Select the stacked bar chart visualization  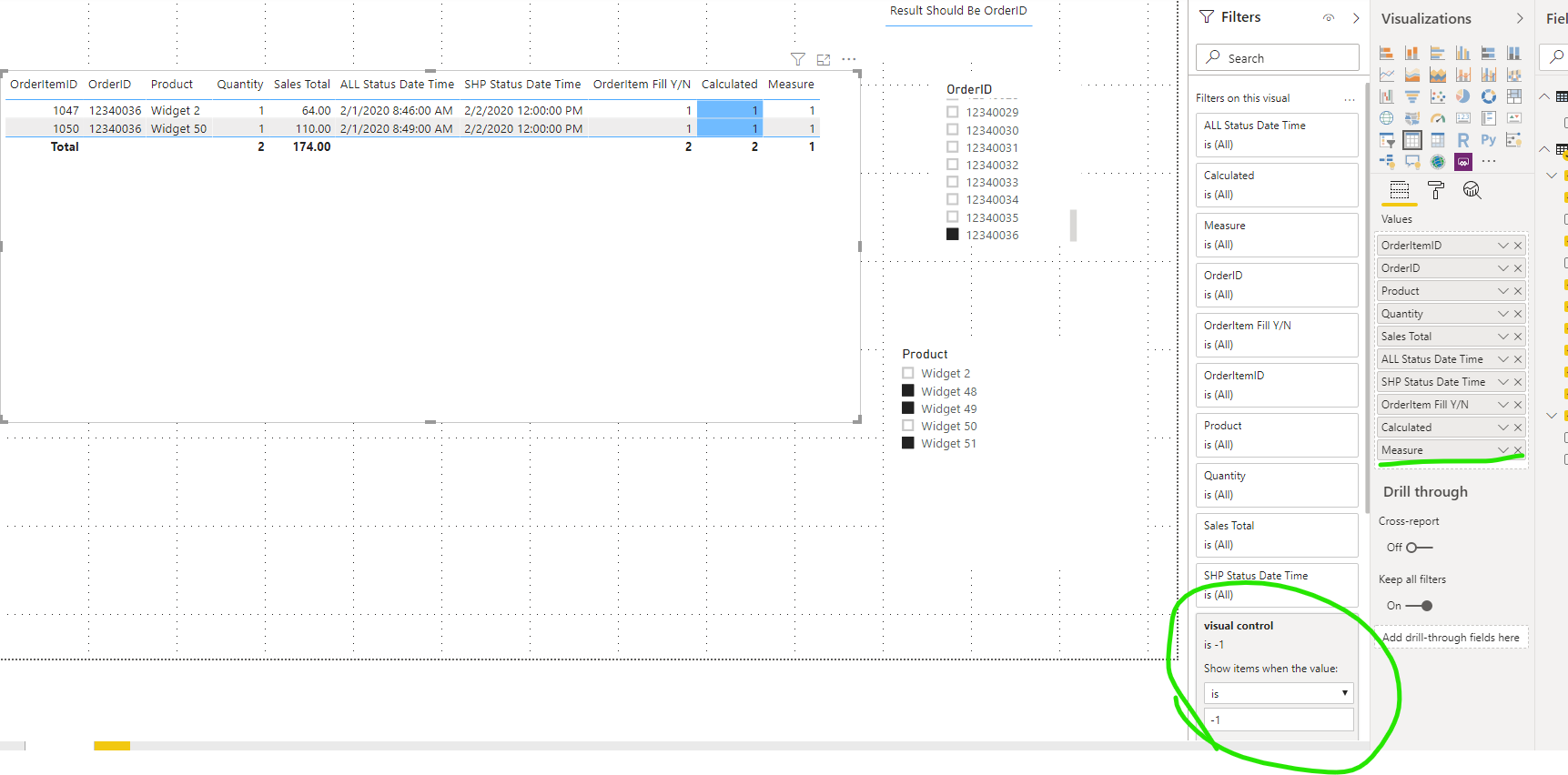(x=1387, y=53)
